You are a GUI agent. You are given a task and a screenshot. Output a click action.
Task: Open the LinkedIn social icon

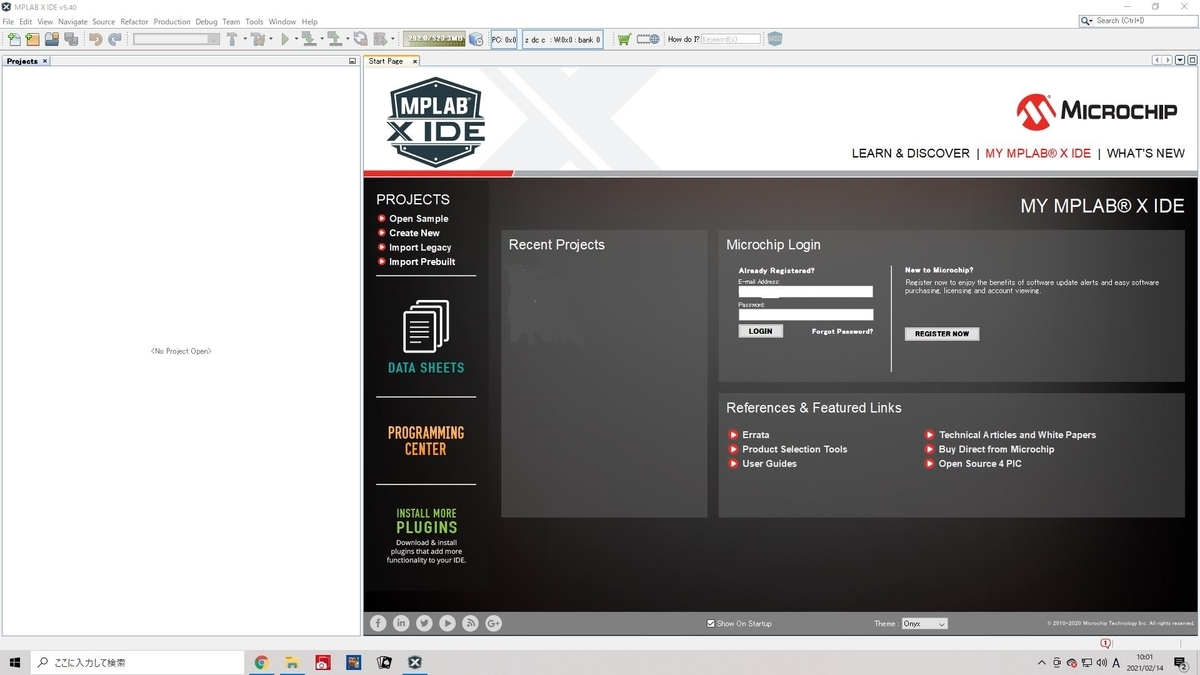point(401,623)
